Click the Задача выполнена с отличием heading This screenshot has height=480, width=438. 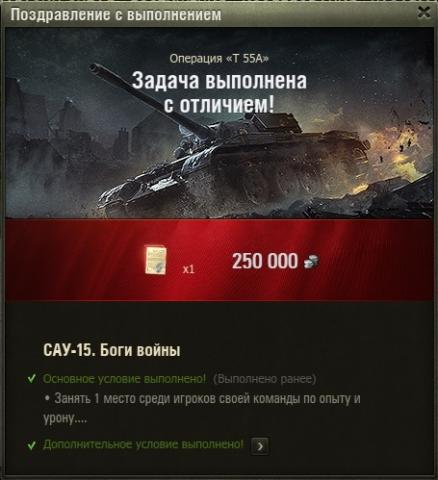coord(219,93)
